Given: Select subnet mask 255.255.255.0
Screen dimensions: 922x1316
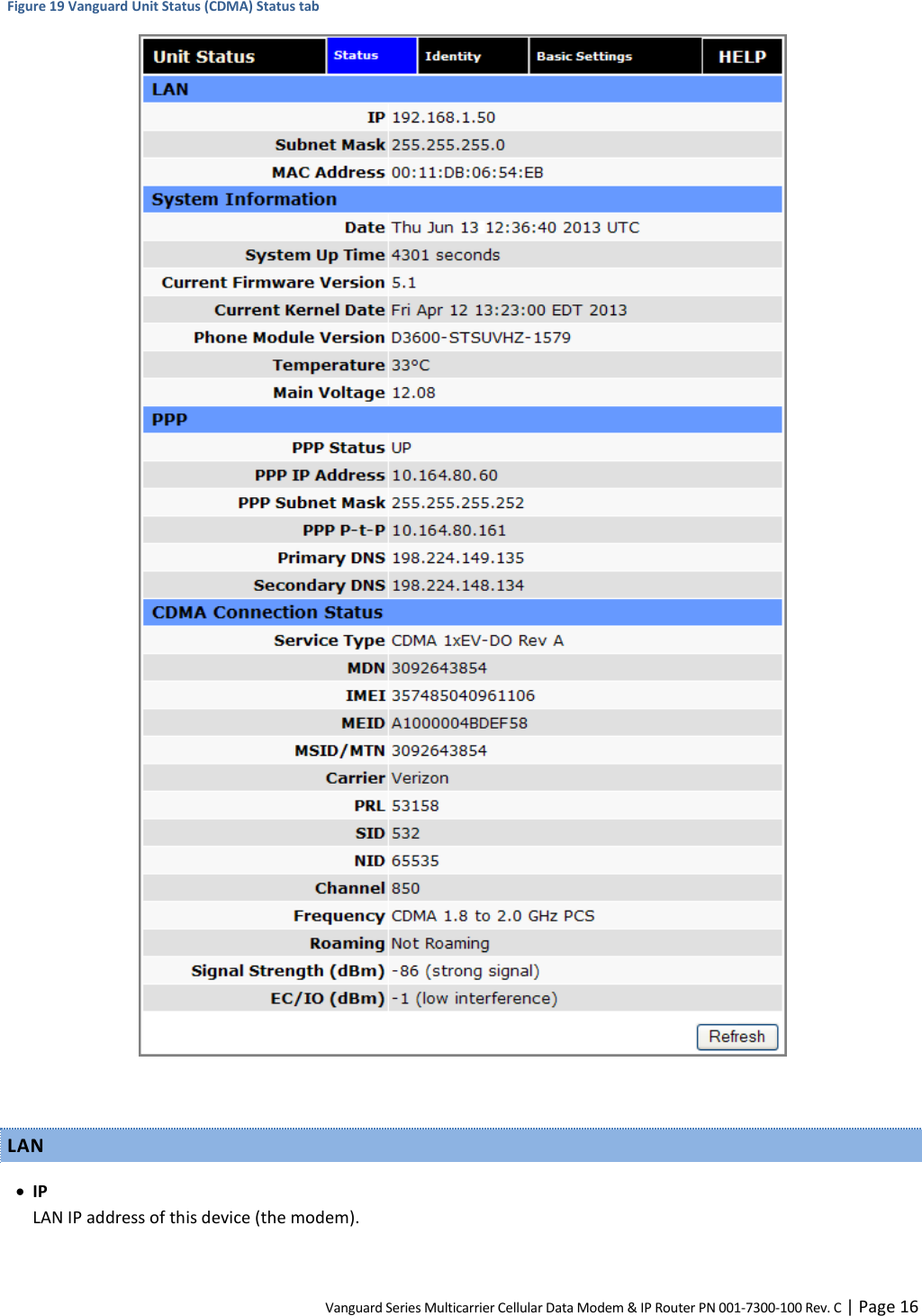Looking at the screenshot, I should pos(447,145).
